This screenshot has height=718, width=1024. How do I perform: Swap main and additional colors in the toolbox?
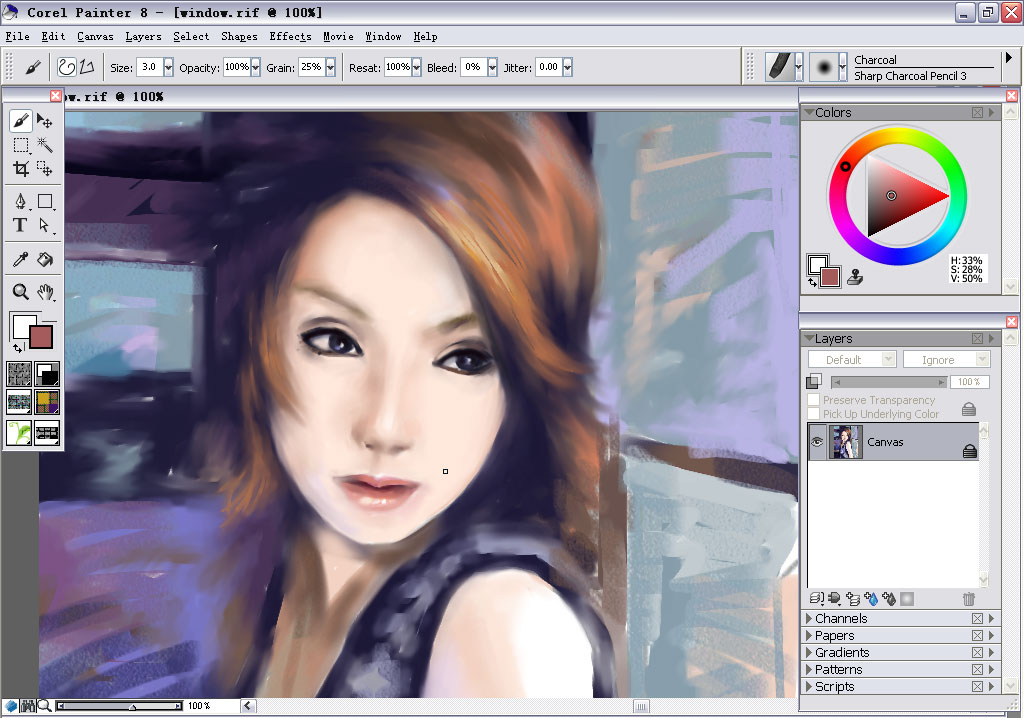tap(18, 348)
